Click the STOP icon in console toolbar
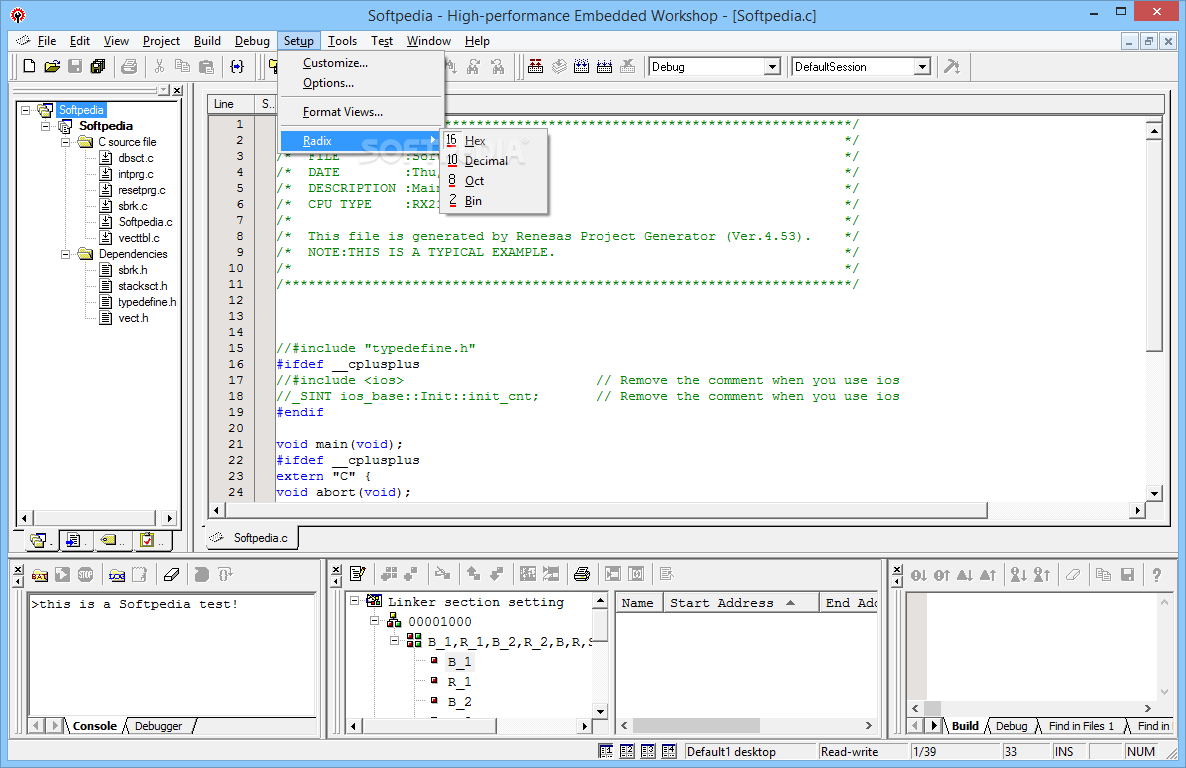Image resolution: width=1186 pixels, height=768 pixels. click(x=85, y=575)
